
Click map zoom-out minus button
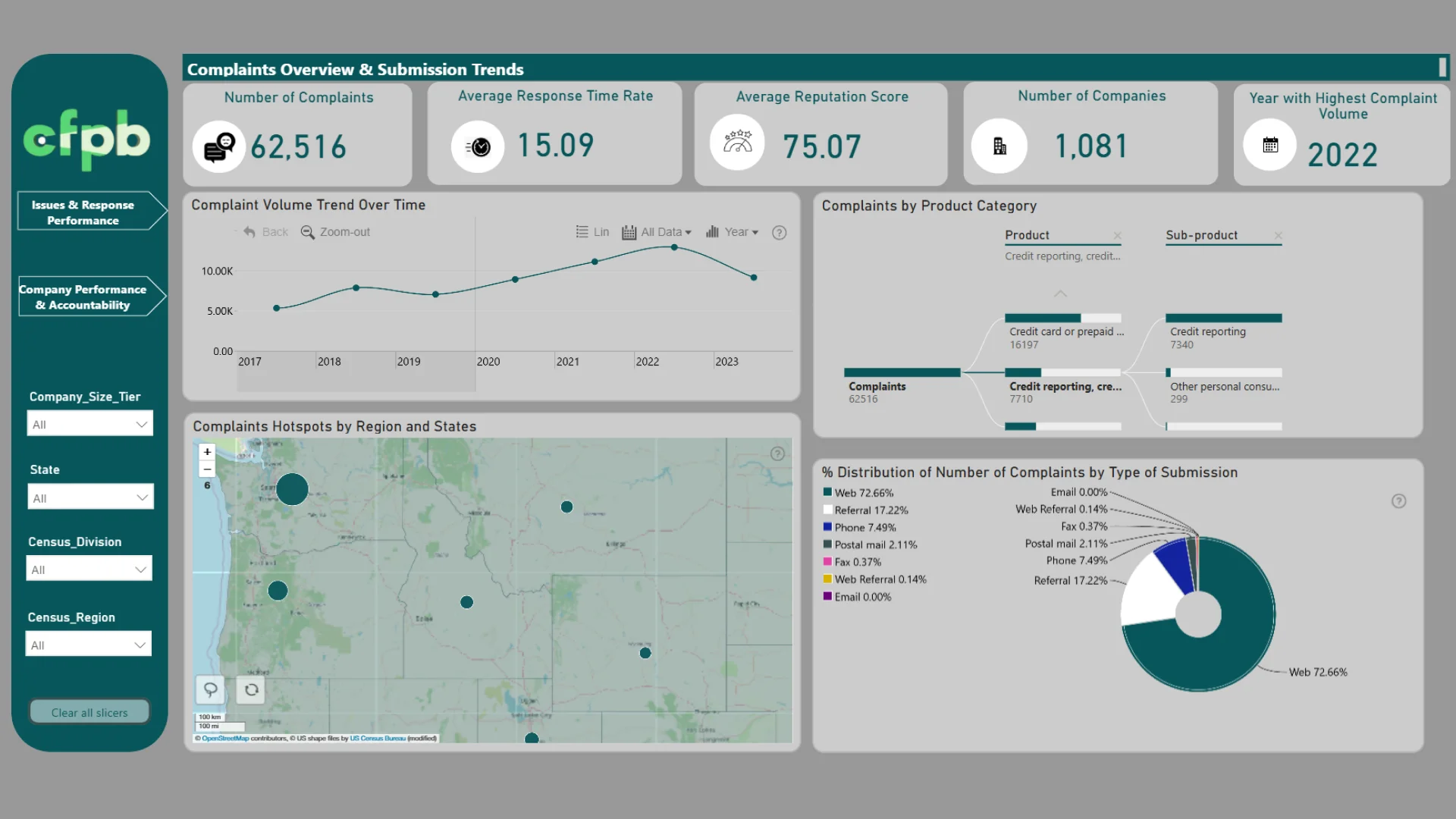207,469
